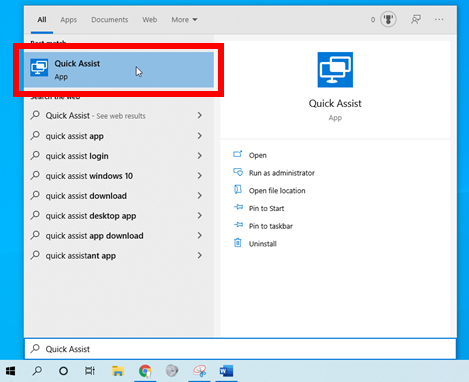469x382 pixels.
Task: Expand the 'quick assist desktop app' suggestion arrow
Action: pyautogui.click(x=200, y=216)
